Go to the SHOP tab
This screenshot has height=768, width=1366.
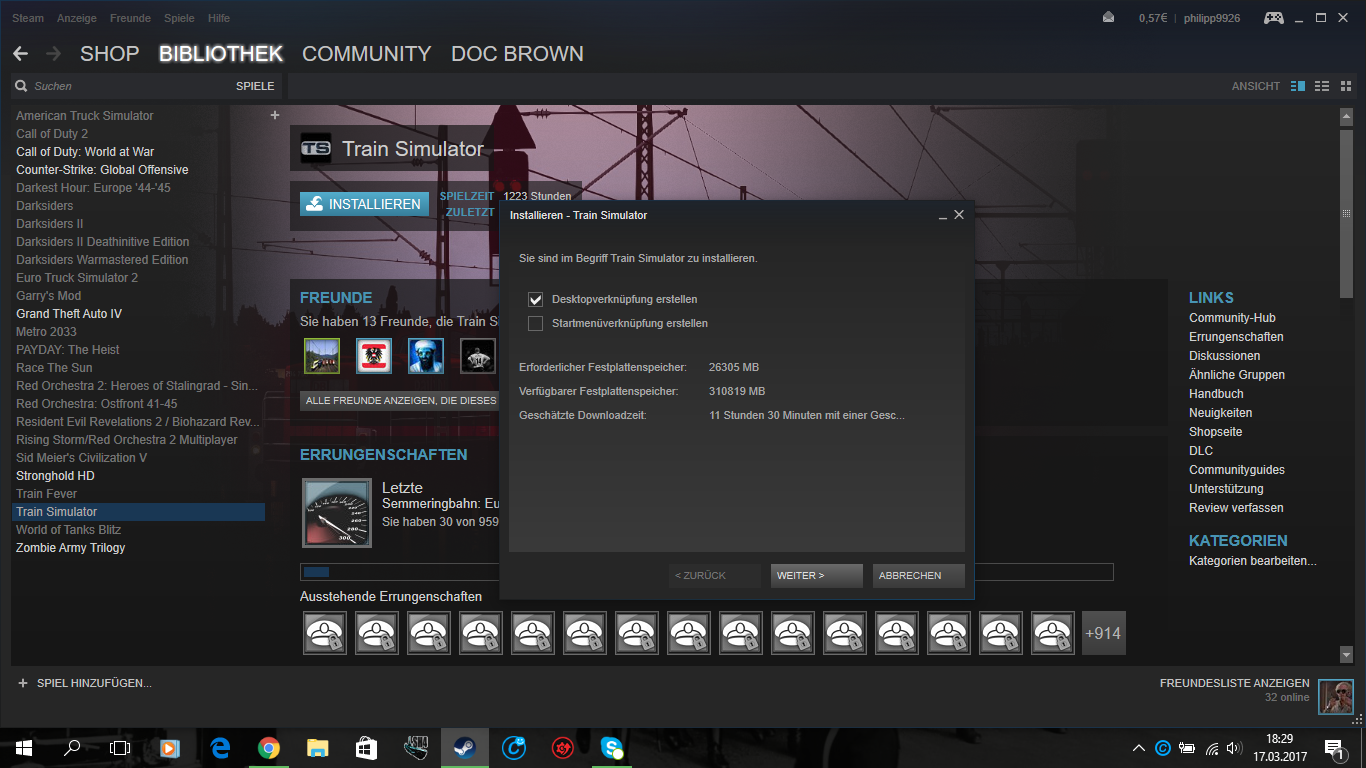[x=109, y=54]
